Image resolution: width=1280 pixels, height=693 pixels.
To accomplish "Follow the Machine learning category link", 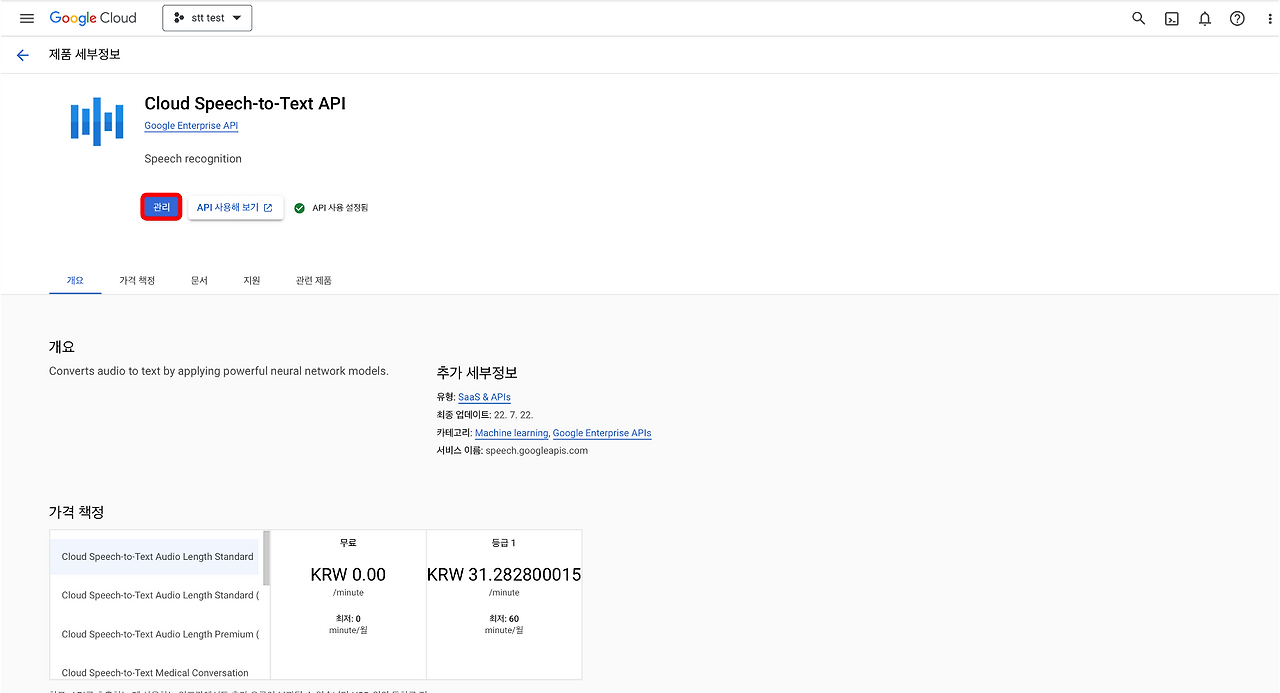I will coord(511,432).
